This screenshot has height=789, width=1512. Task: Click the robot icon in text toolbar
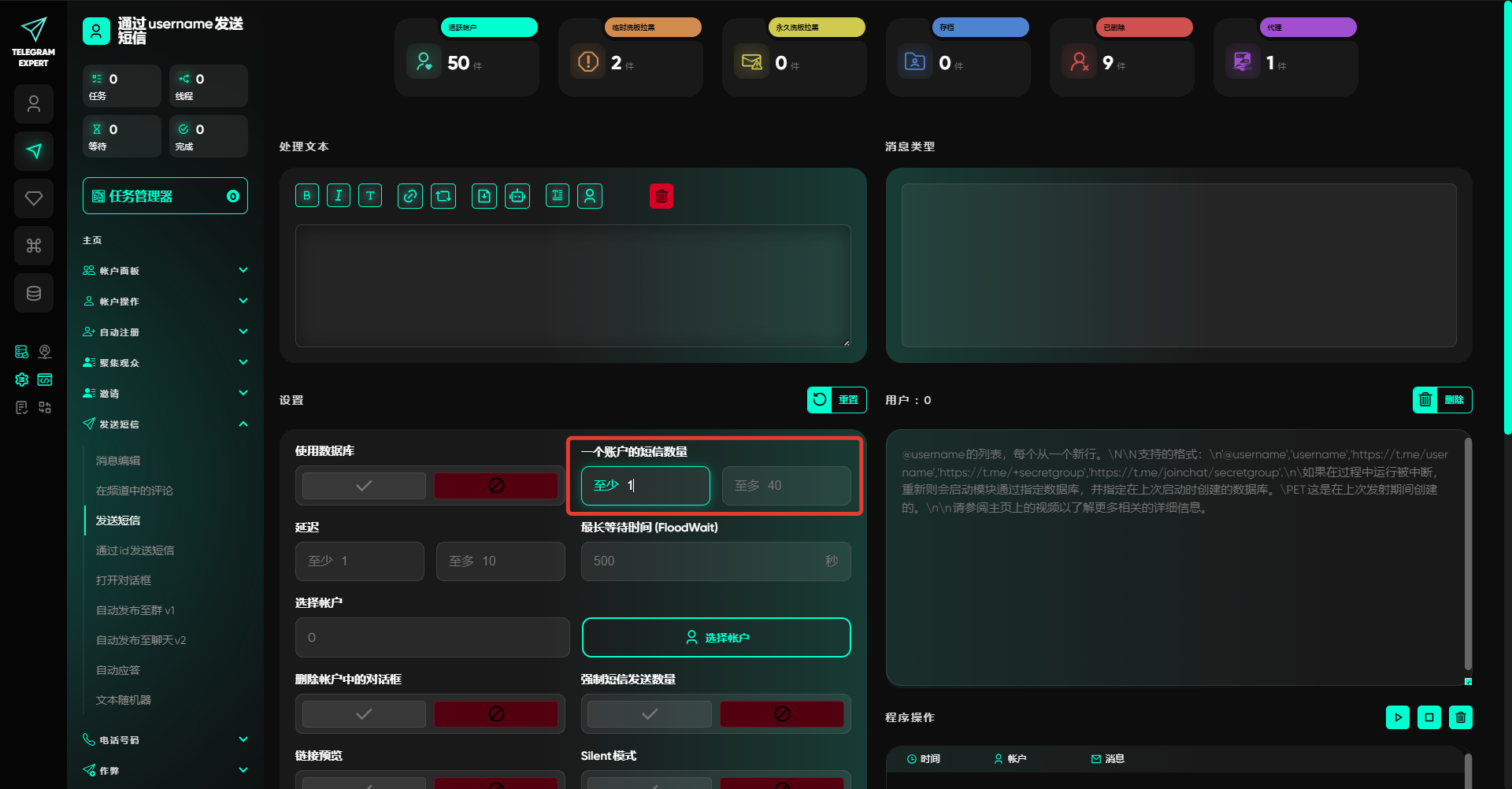click(x=517, y=196)
